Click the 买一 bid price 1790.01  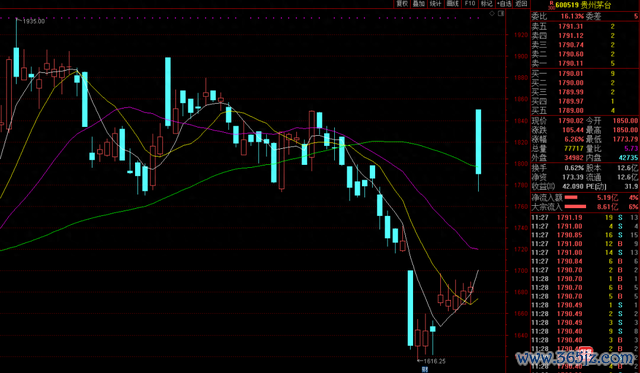pyautogui.click(x=571, y=73)
